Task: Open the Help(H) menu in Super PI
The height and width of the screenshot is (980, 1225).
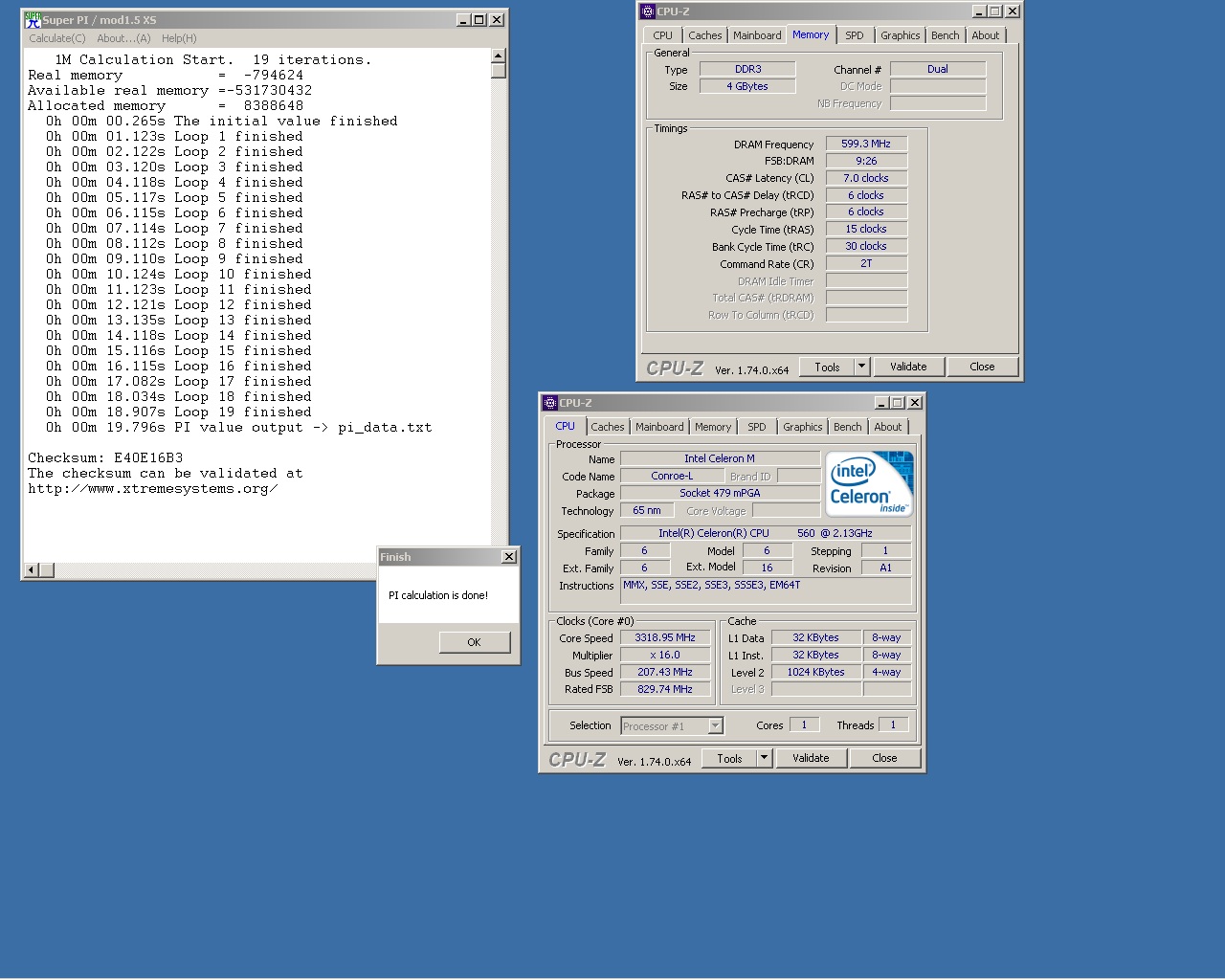Action: point(179,38)
